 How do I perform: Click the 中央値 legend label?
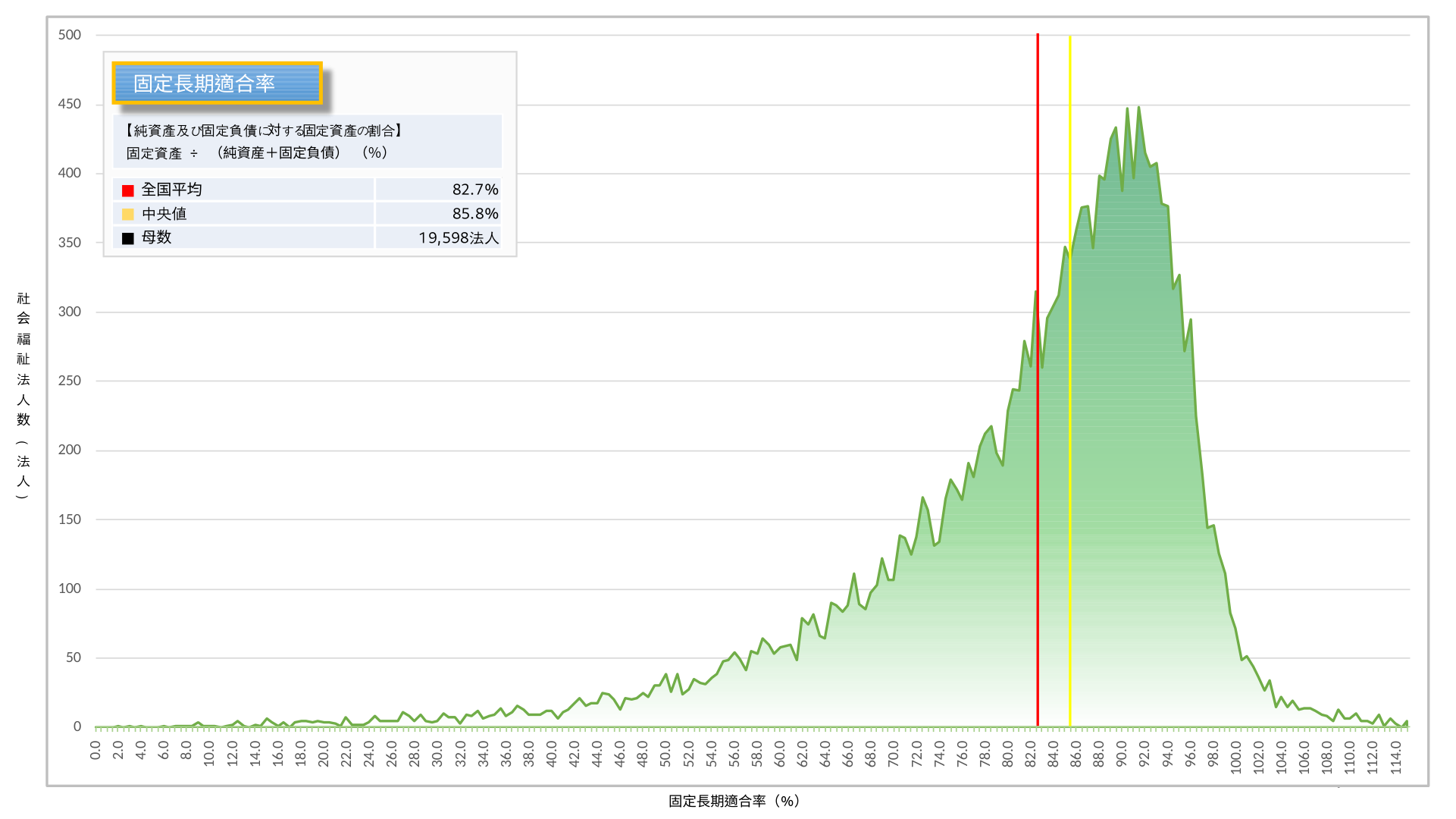pos(164,214)
